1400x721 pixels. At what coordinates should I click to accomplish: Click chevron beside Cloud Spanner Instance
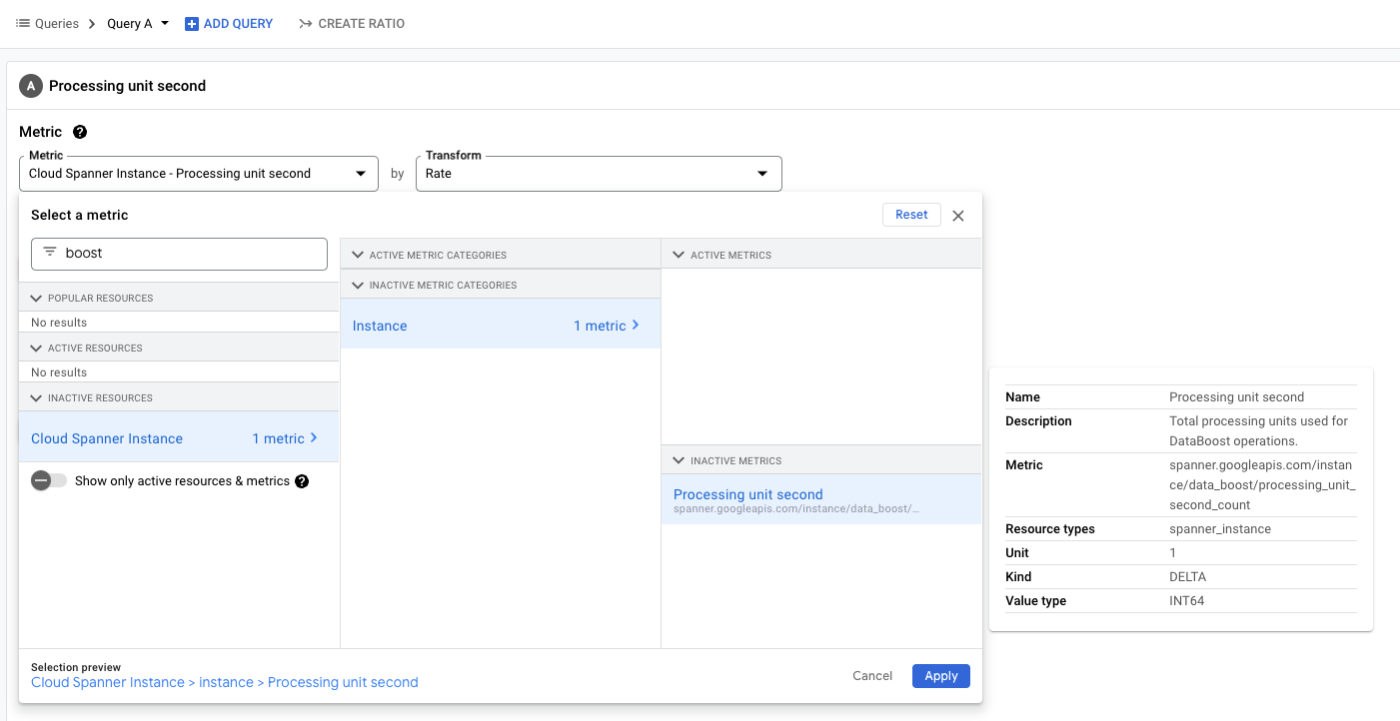point(314,438)
